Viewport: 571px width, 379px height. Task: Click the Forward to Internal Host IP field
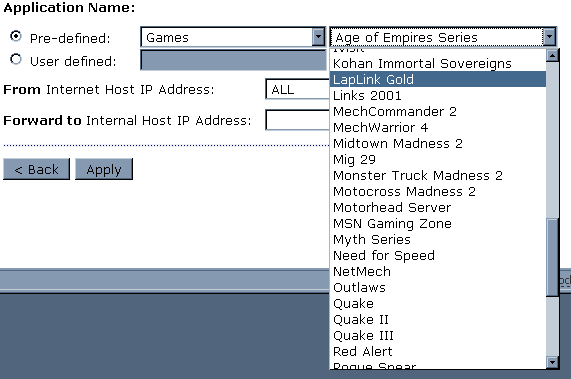(x=298, y=120)
